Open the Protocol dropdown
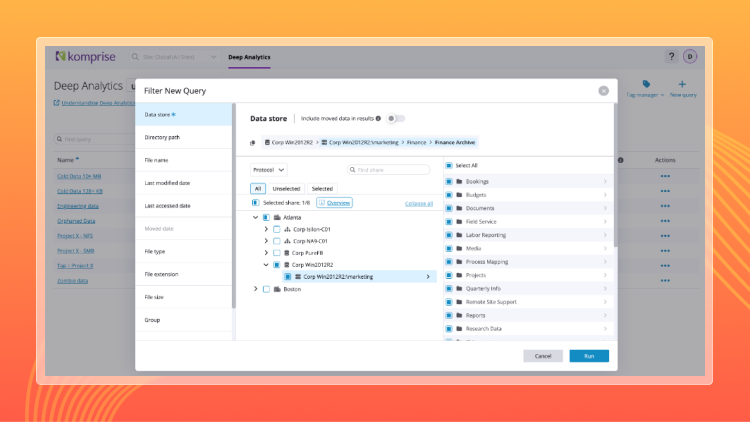 [x=268, y=170]
